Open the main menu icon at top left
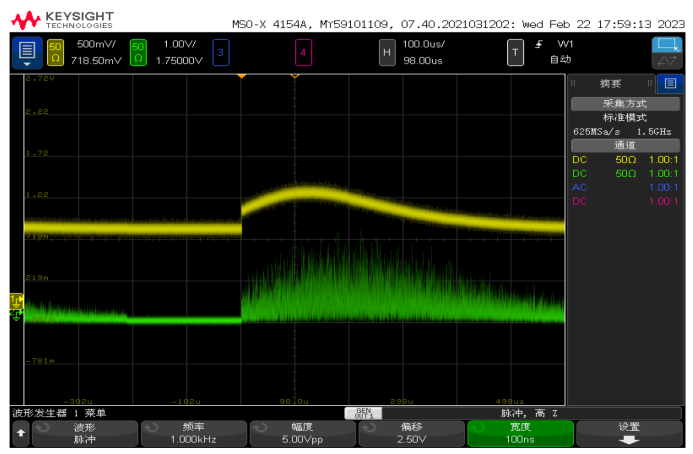This screenshot has height=454, width=693. [x=27, y=50]
